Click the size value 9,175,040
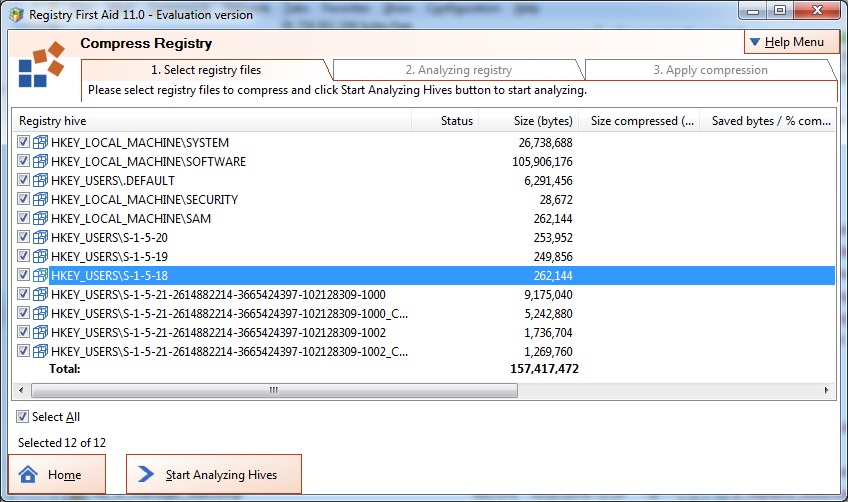This screenshot has height=502, width=848. (x=548, y=294)
